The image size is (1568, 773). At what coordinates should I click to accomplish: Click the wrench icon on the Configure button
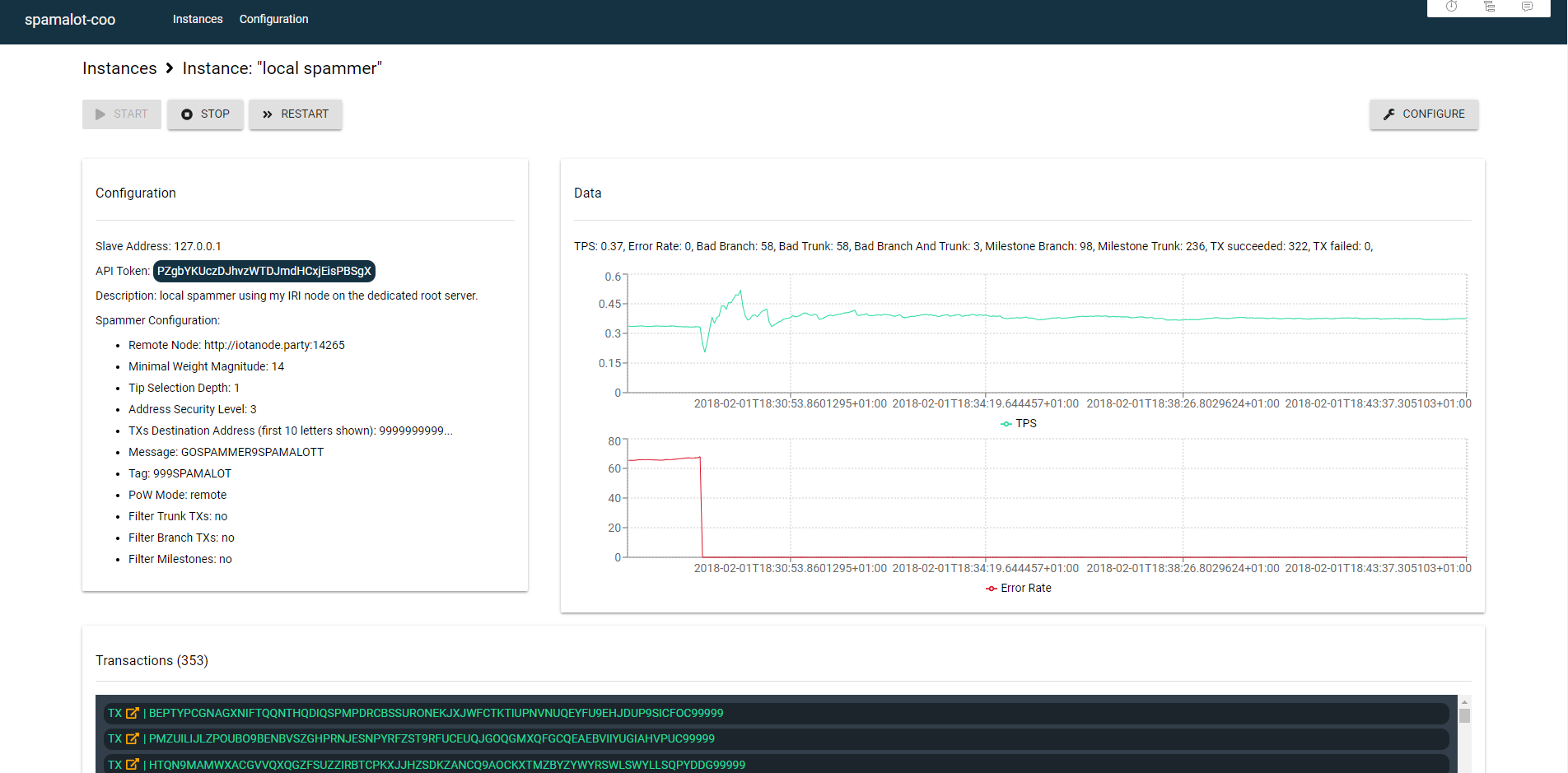click(x=1389, y=114)
